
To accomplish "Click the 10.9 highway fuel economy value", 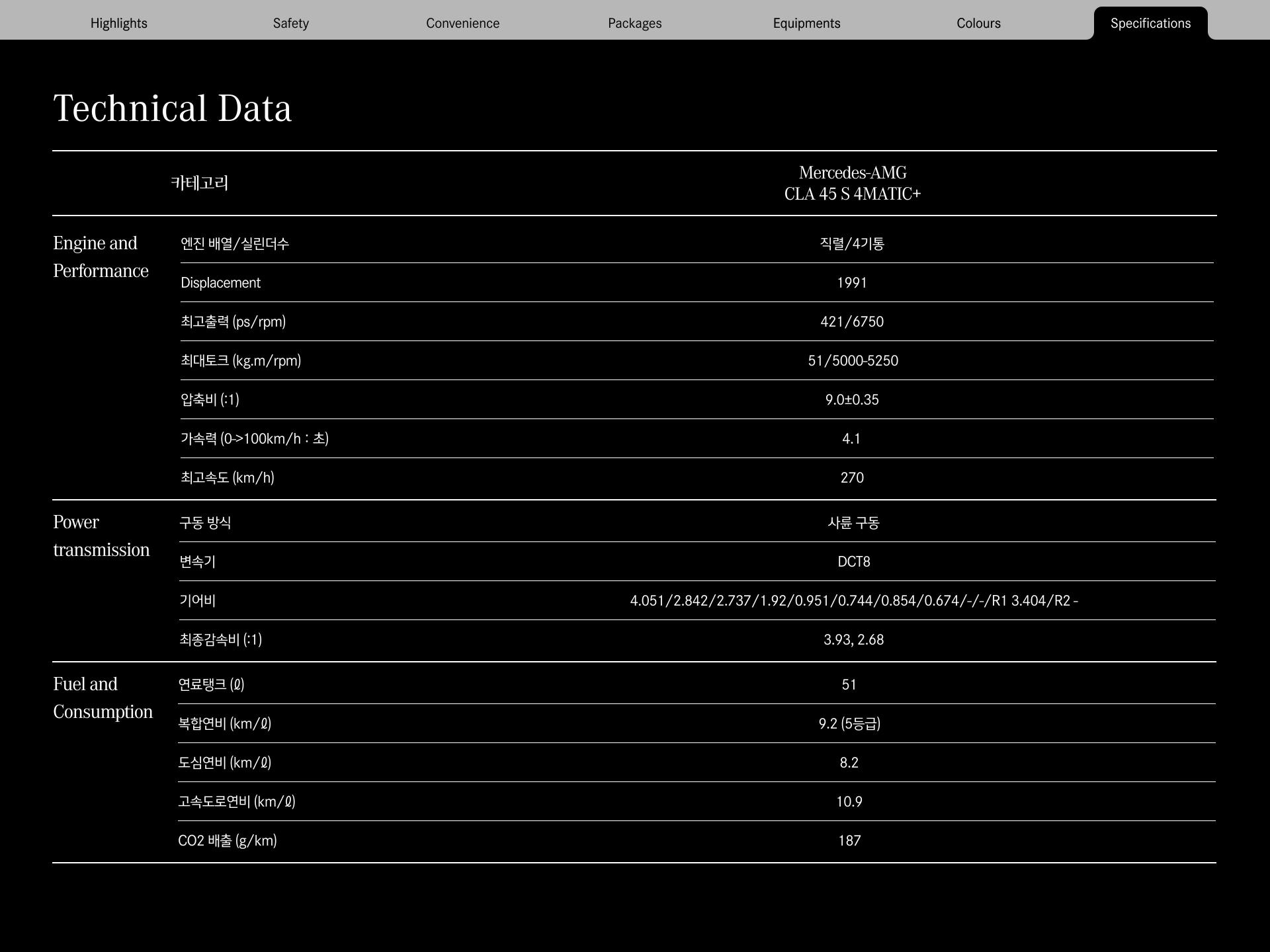I will 849,802.
